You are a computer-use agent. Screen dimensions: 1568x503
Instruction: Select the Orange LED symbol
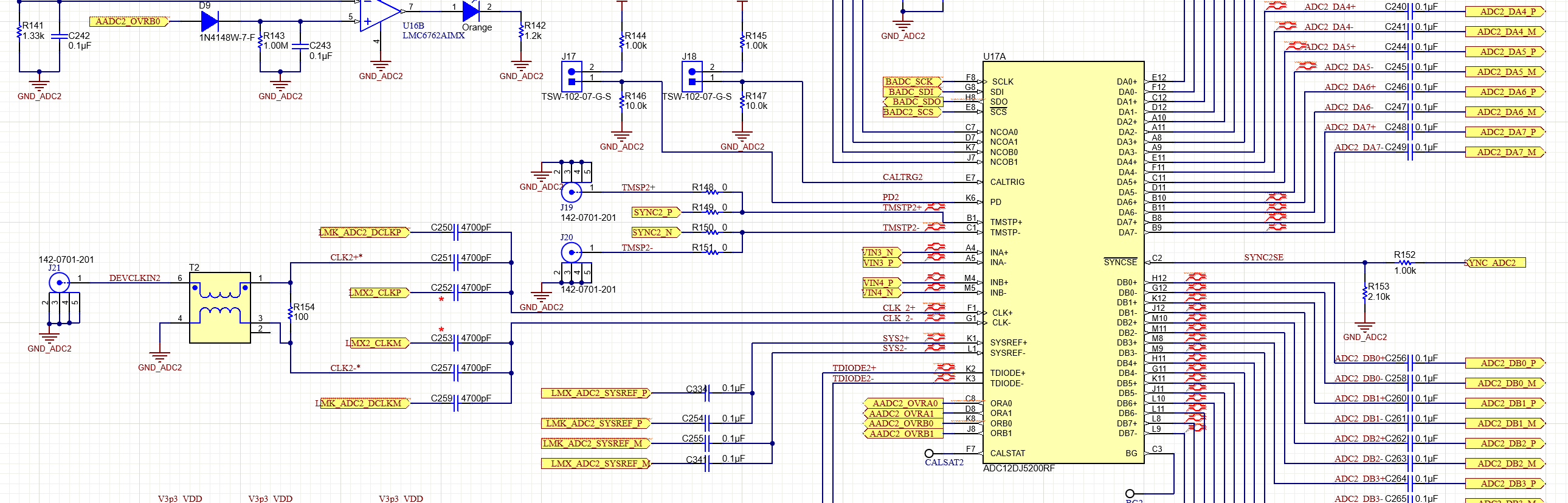coord(471,11)
